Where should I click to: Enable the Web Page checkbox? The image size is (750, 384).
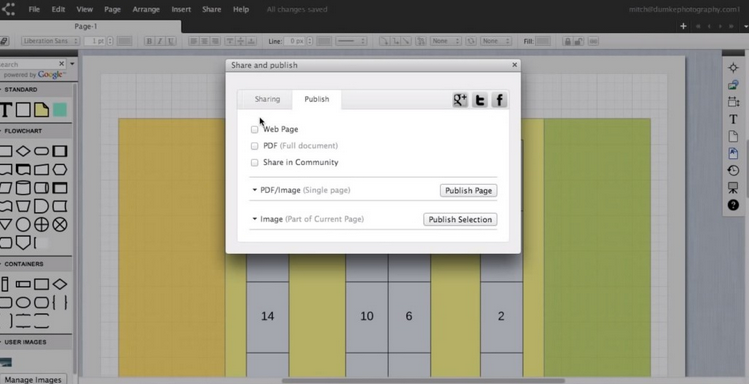tap(254, 130)
